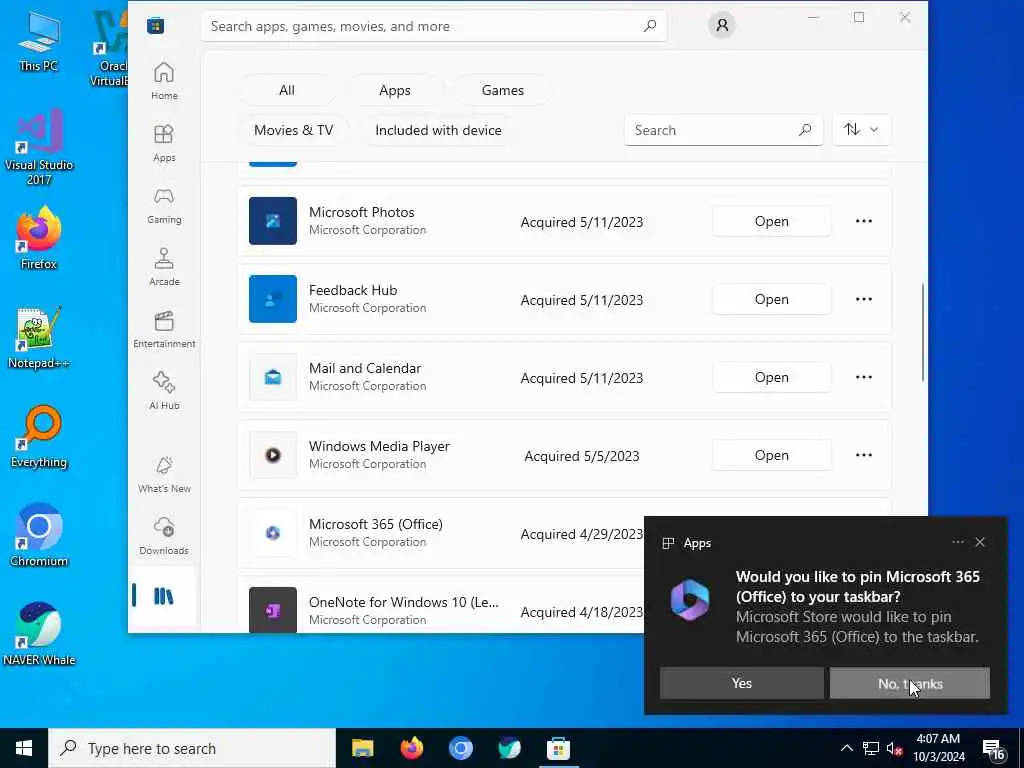Click the Microsoft 365 logo in toast
Viewport: 1024px width, 768px height.
pos(690,599)
